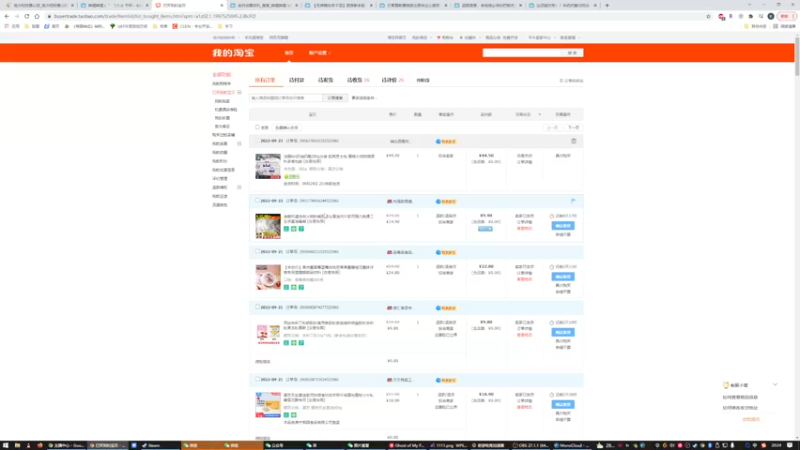Open the OBS window from the taskbar

coord(530,445)
